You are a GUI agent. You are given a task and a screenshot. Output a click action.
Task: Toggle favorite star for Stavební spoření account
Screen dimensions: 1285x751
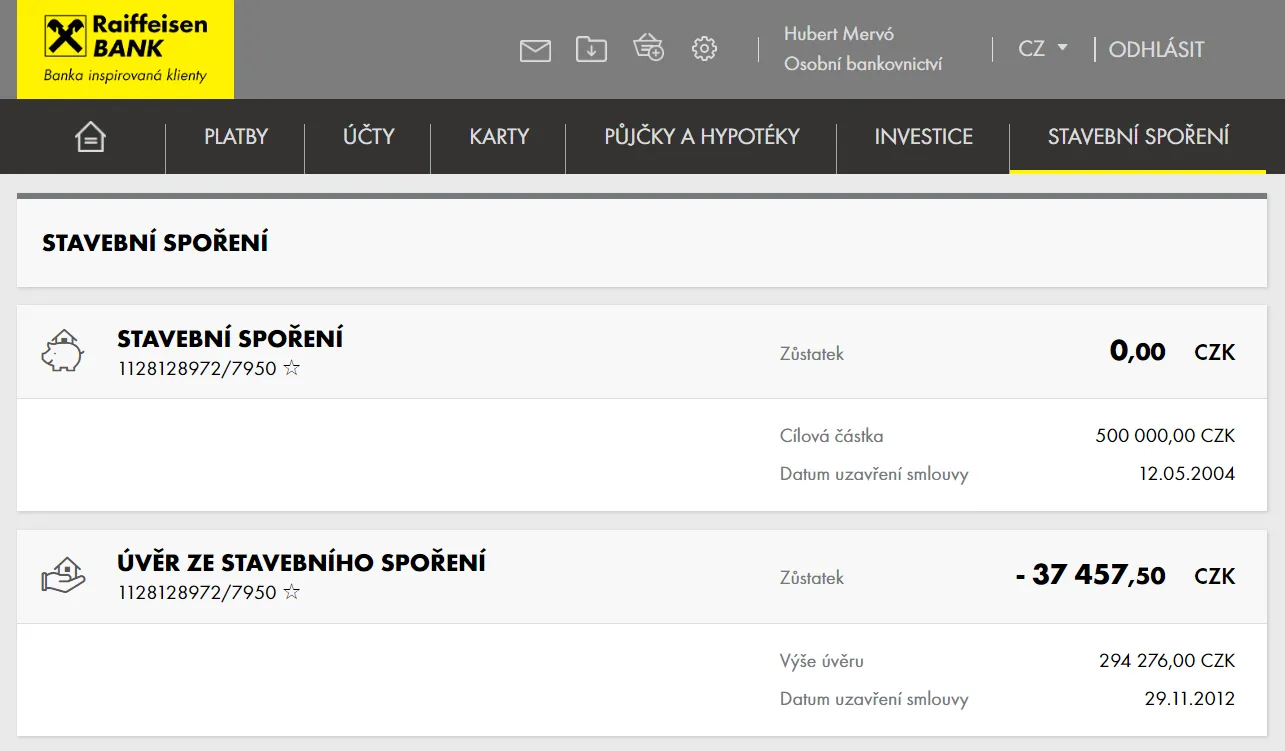pyautogui.click(x=292, y=369)
